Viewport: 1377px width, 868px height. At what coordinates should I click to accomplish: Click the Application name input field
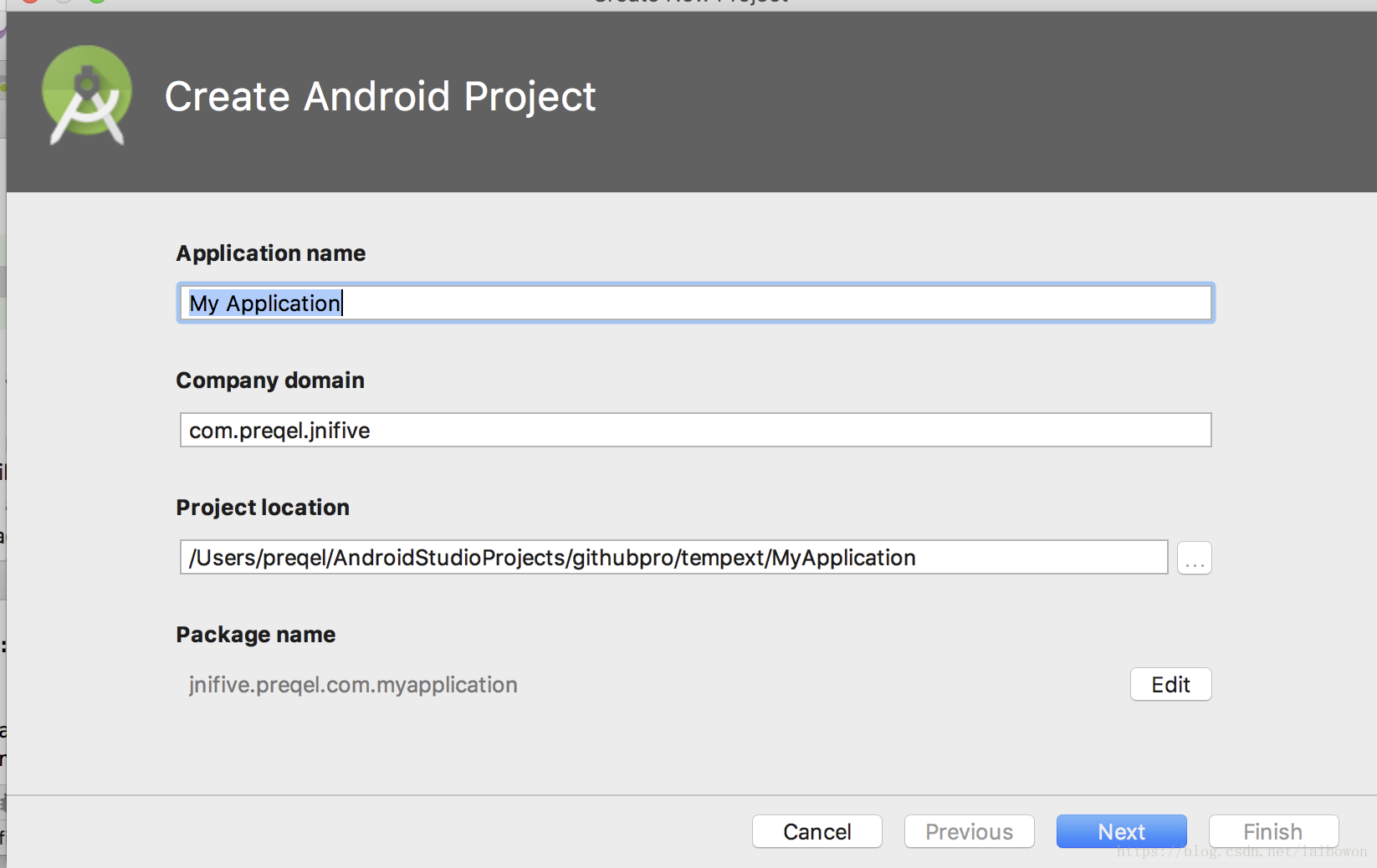coord(695,303)
